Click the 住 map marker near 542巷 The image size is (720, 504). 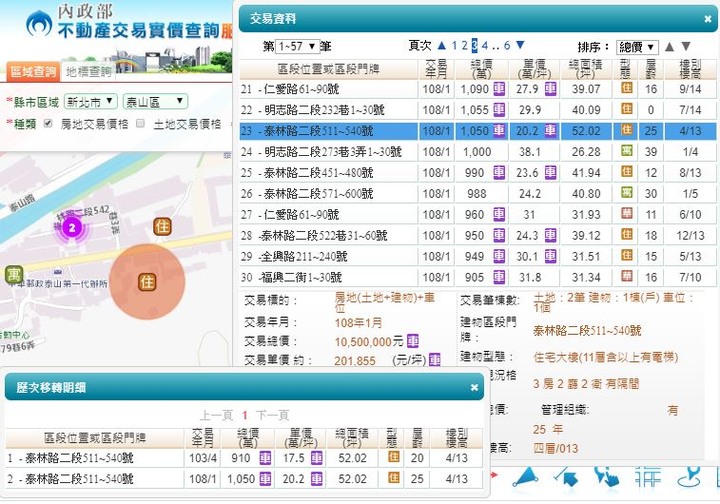[x=162, y=227]
